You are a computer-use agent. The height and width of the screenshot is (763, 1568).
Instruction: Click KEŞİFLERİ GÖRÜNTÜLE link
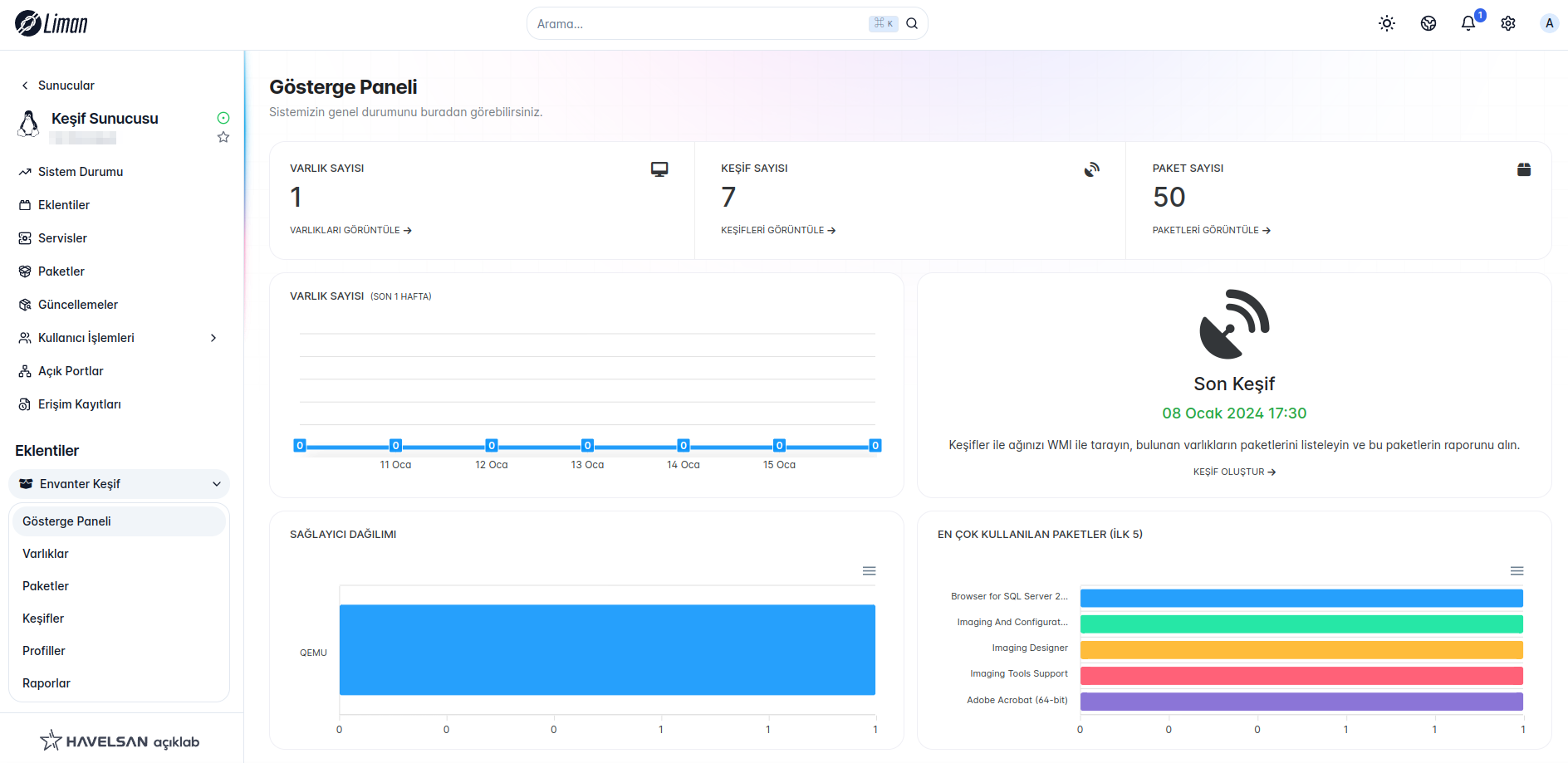778,230
